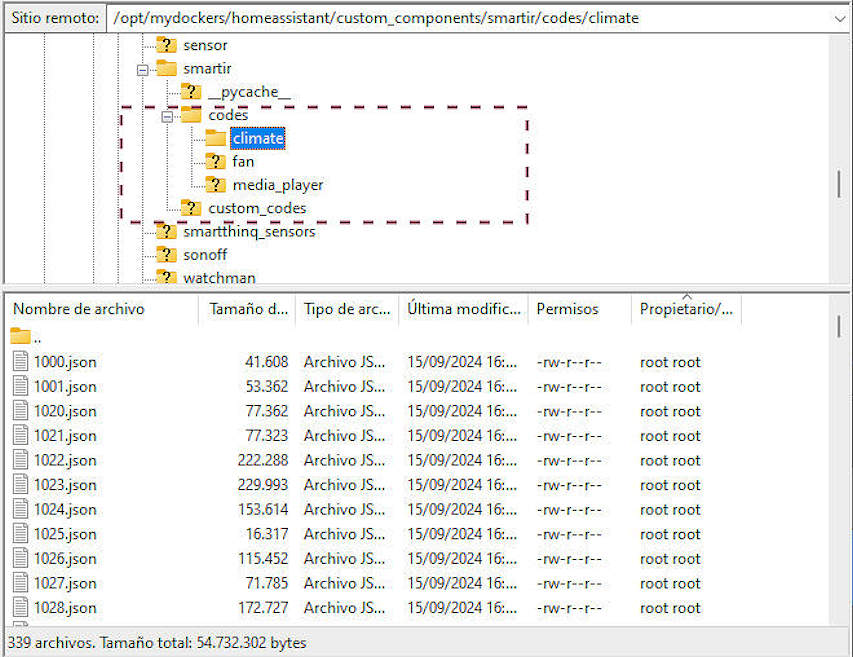Collapse the codes folder tree node
This screenshot has height=657, width=853.
coord(168,116)
